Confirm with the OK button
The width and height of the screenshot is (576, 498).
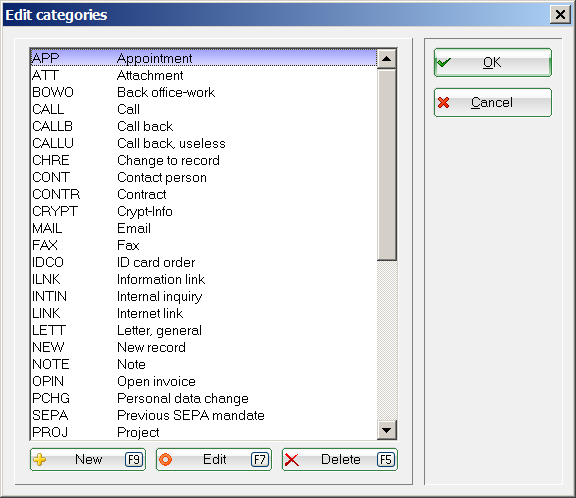point(493,62)
